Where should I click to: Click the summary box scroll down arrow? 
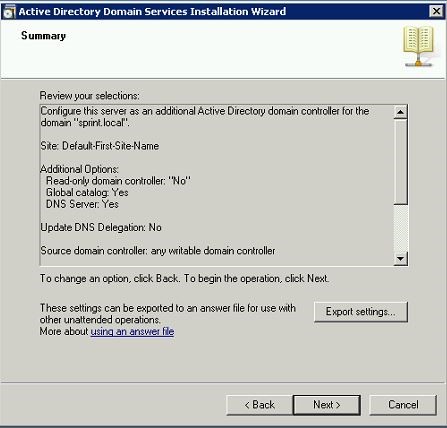coord(400,258)
